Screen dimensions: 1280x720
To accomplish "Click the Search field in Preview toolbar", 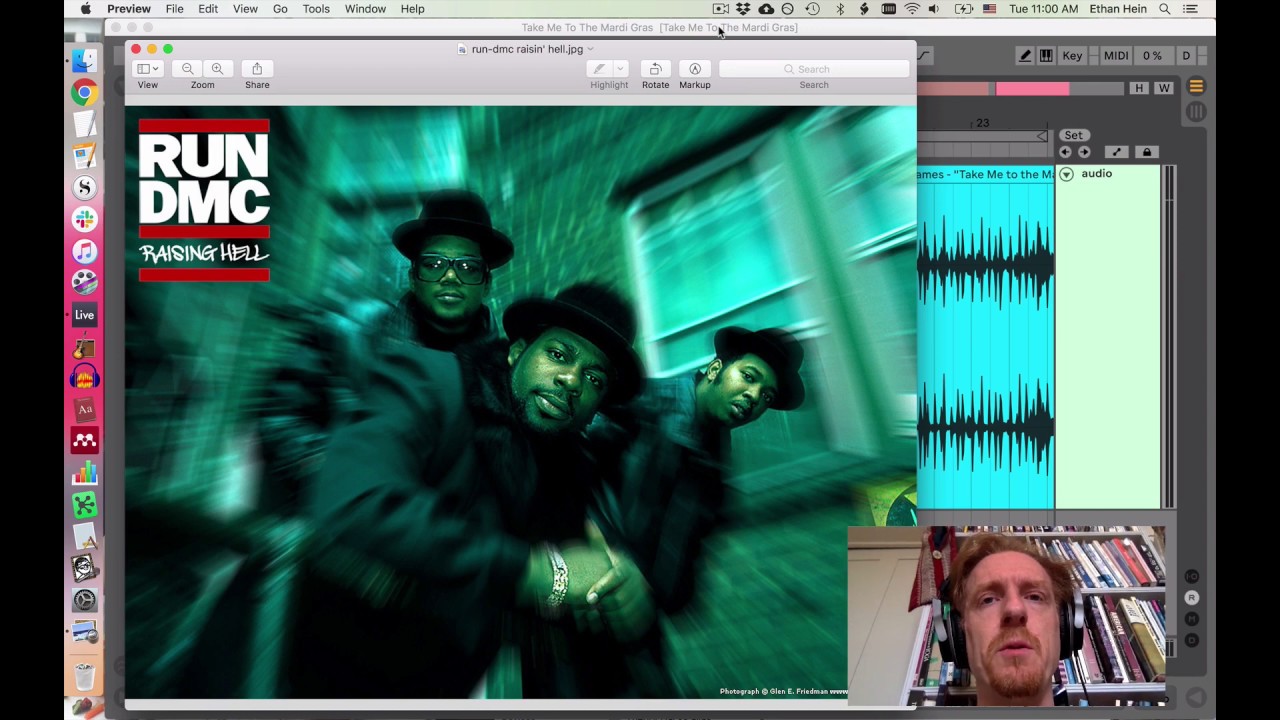I will pyautogui.click(x=814, y=69).
